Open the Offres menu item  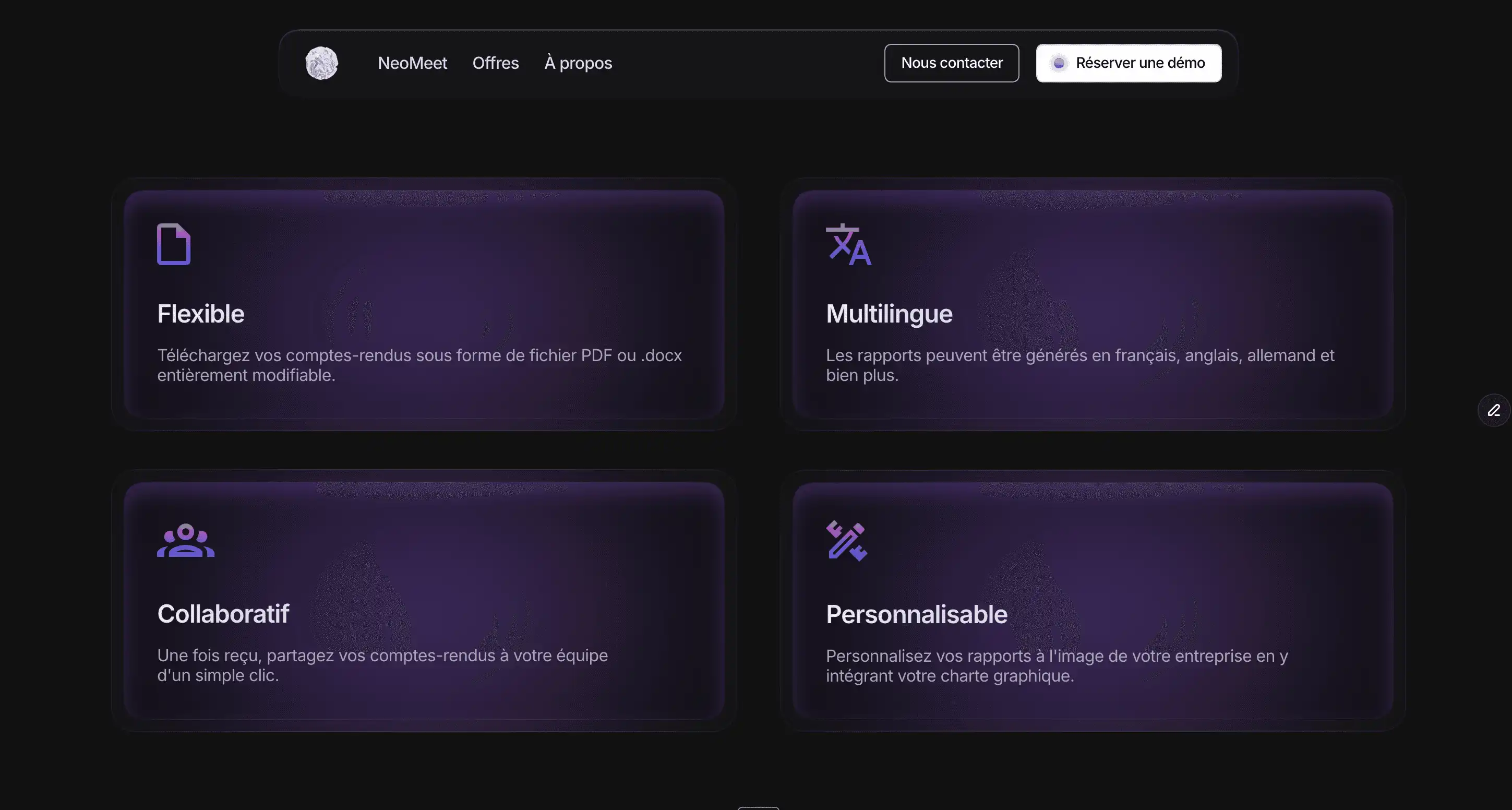click(496, 63)
